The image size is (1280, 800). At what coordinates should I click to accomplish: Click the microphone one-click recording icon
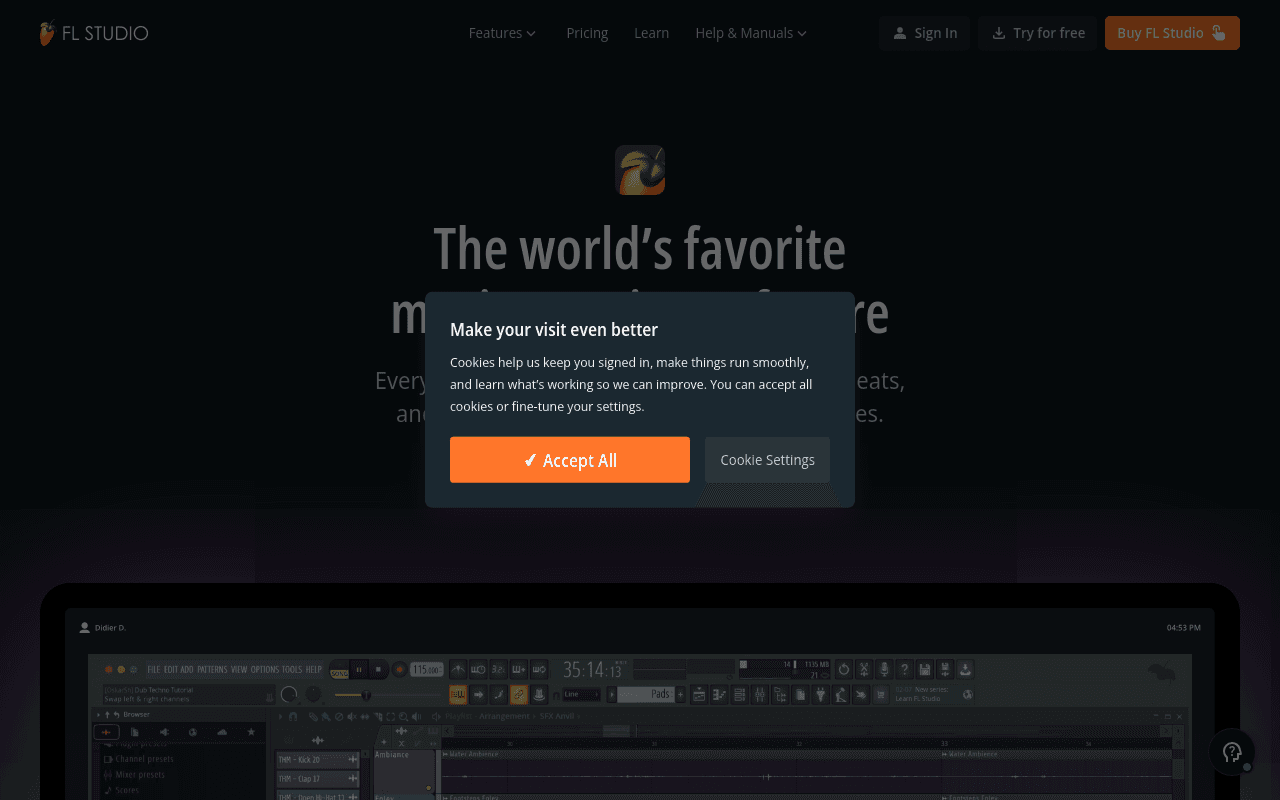point(884,669)
